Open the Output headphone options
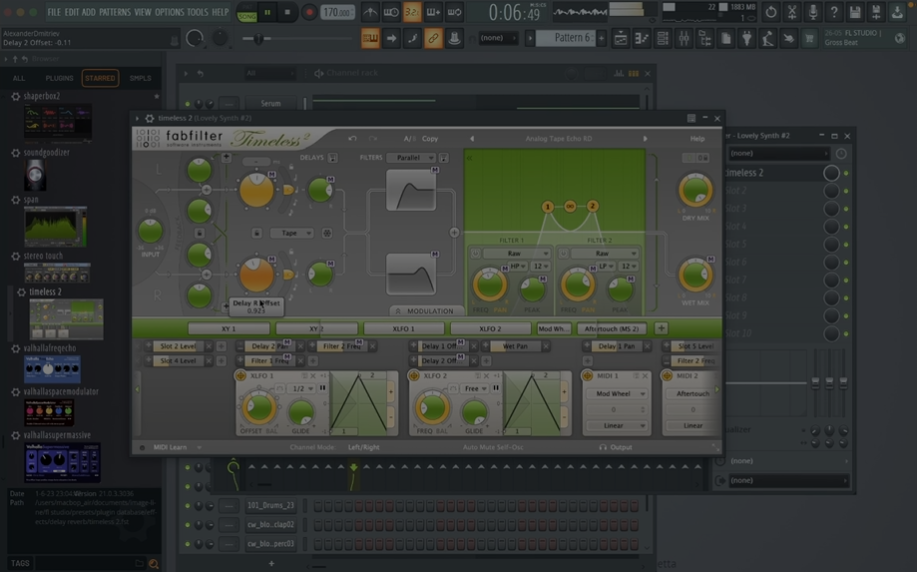This screenshot has width=917, height=572. point(615,447)
